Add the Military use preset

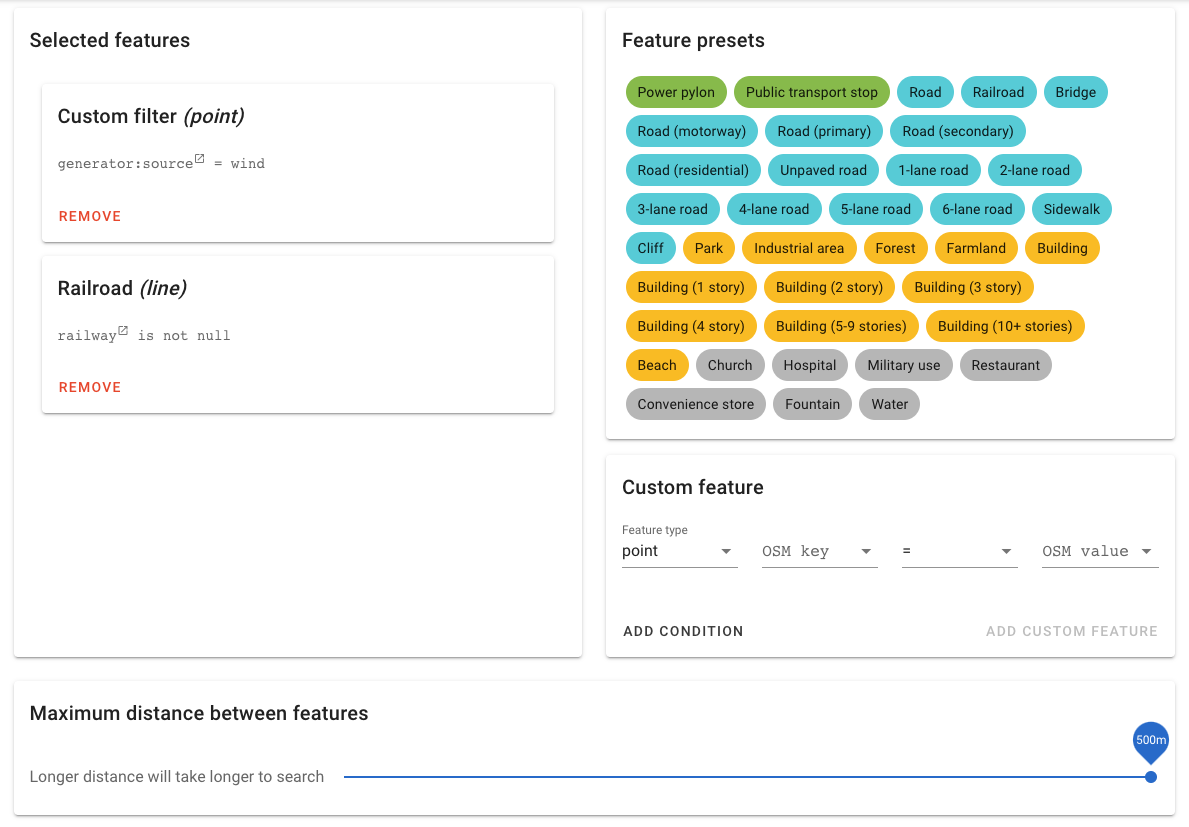pyautogui.click(x=903, y=365)
